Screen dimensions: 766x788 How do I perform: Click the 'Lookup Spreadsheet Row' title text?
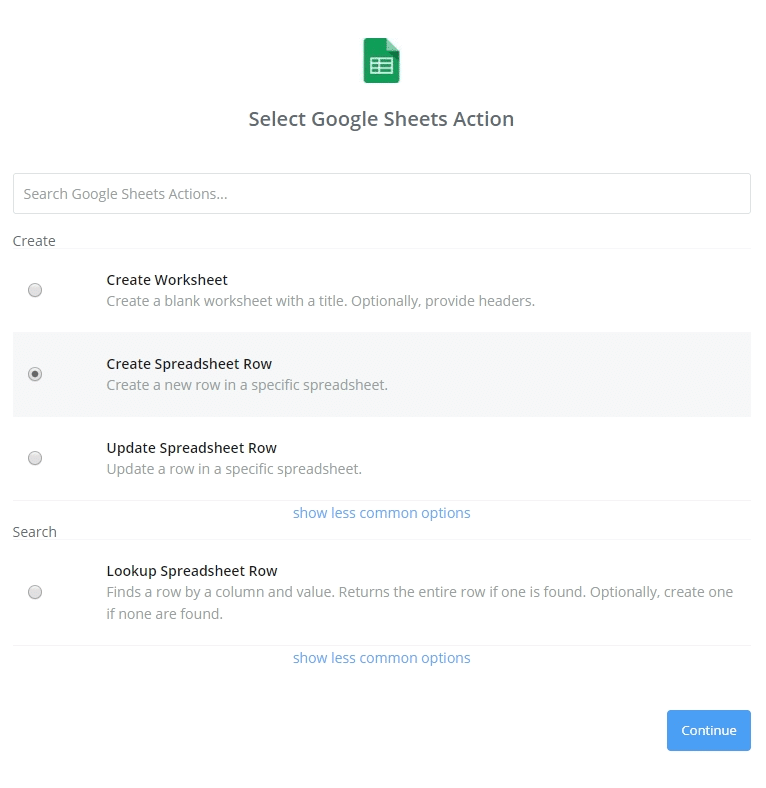point(192,571)
